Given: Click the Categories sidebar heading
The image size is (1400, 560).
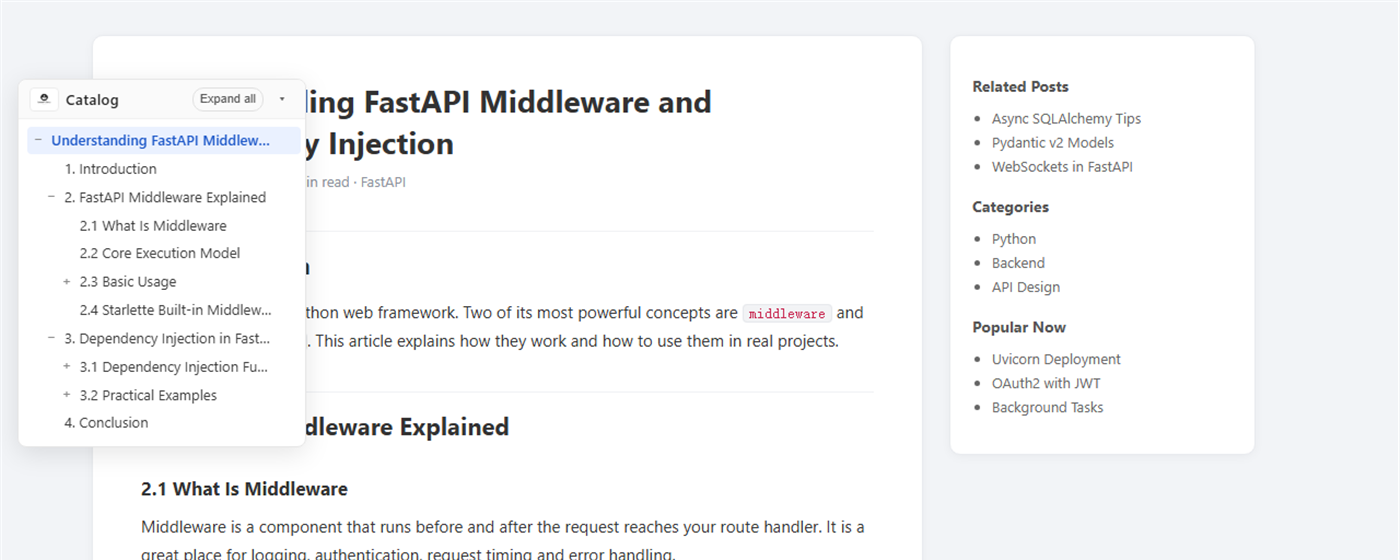Looking at the screenshot, I should (1010, 207).
